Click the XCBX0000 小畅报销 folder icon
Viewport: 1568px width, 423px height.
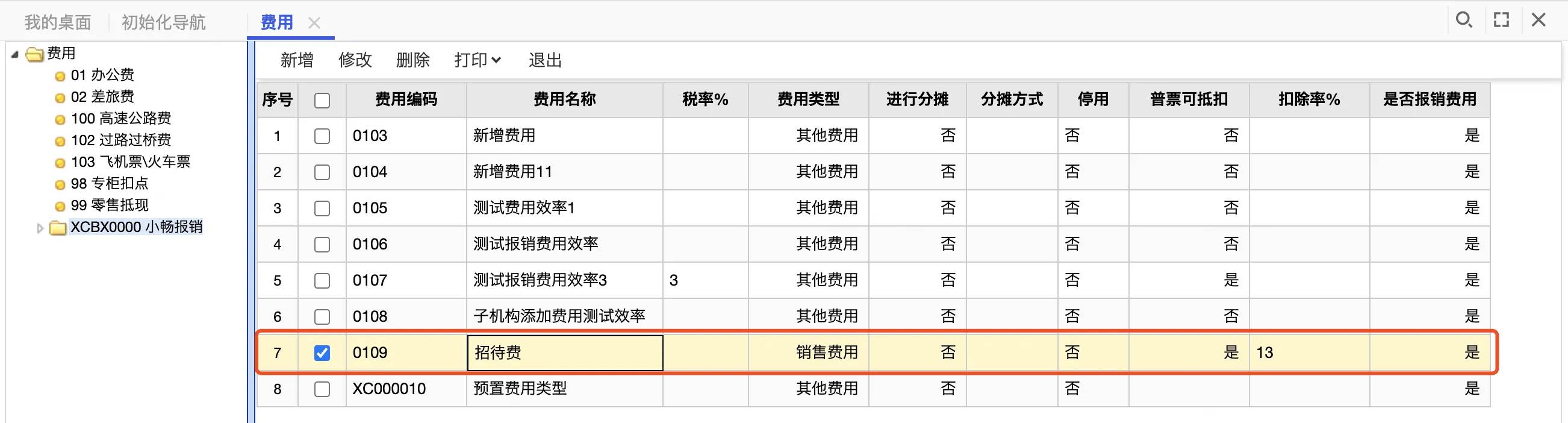click(57, 228)
